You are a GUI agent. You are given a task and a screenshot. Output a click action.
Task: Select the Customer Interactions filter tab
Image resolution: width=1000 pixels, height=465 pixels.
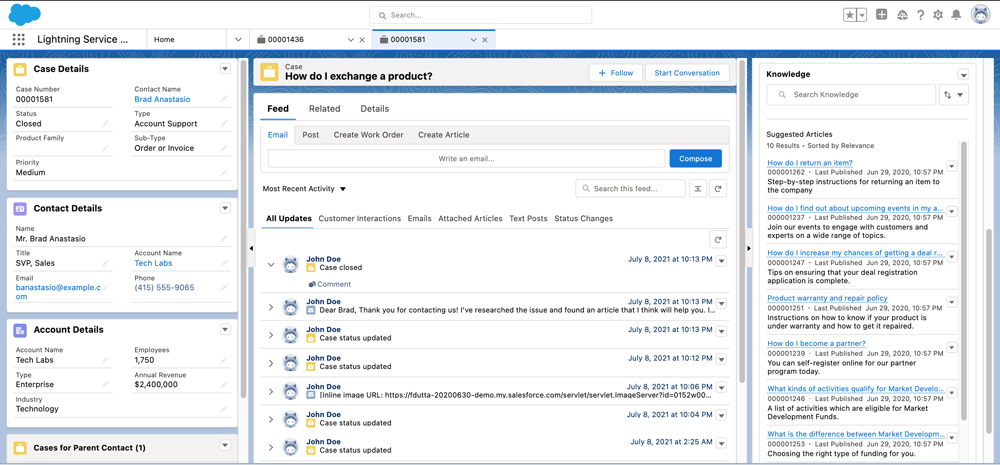coord(359,218)
